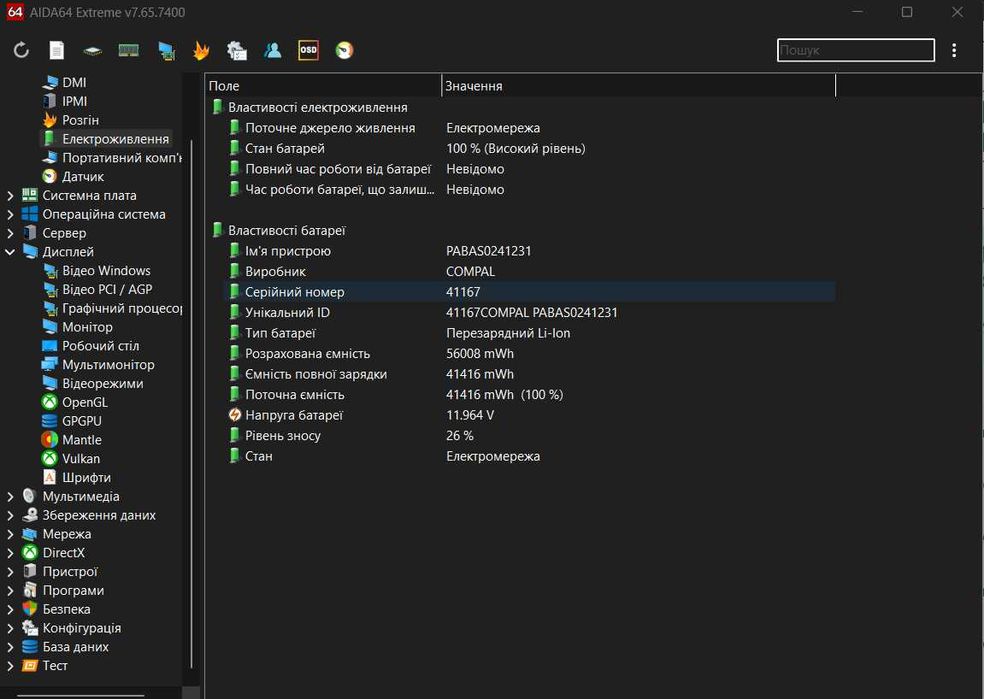984x699 pixels.
Task: Open the flame stability test icon
Action: click(x=201, y=51)
